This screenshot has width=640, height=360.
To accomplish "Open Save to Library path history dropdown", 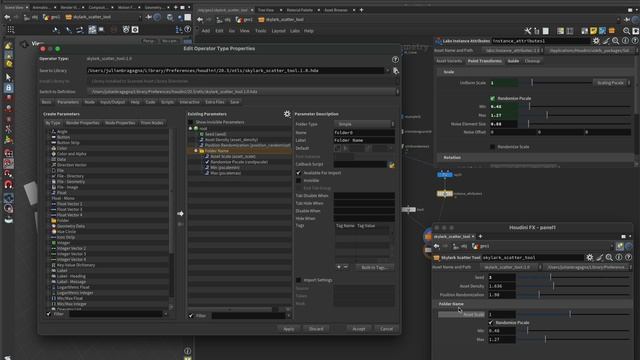I will [x=387, y=71].
